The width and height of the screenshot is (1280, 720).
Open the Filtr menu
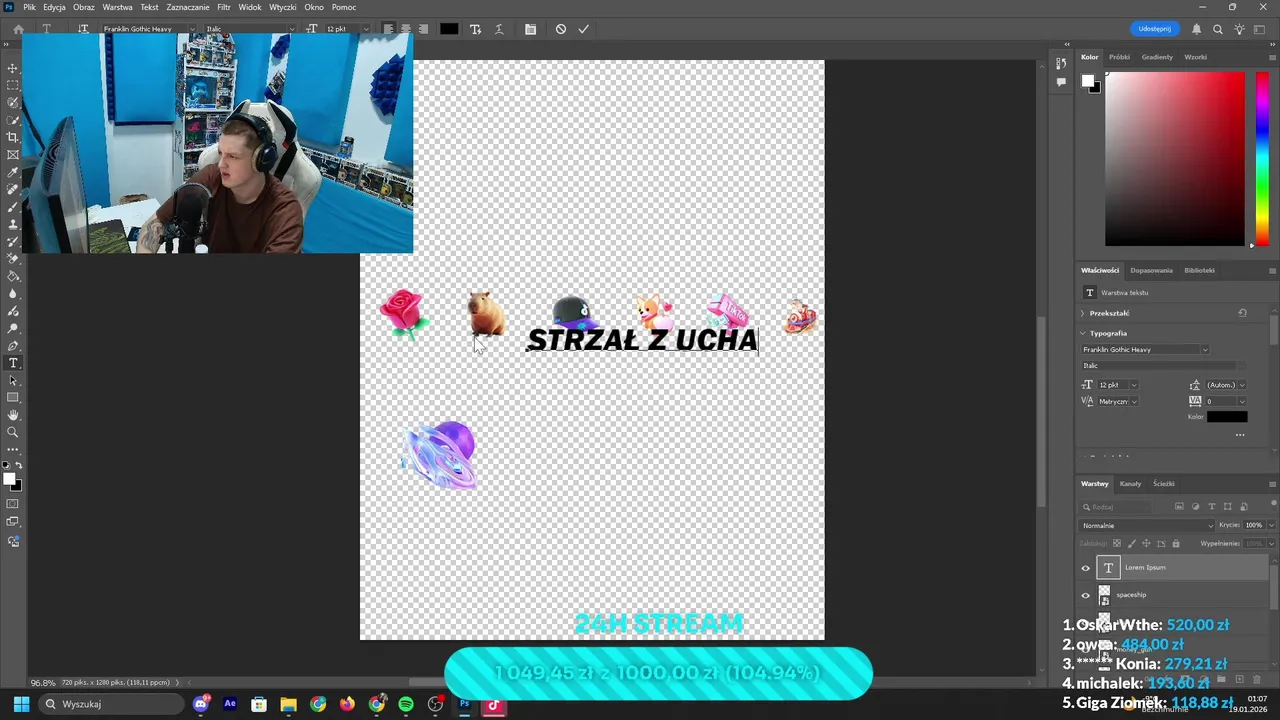[x=224, y=7]
